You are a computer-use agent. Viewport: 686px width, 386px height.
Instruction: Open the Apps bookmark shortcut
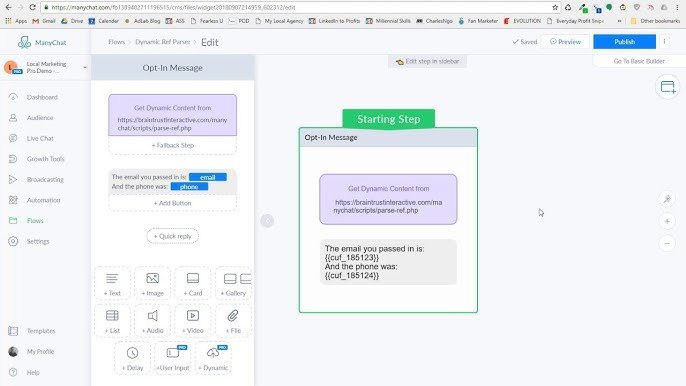tap(16, 21)
